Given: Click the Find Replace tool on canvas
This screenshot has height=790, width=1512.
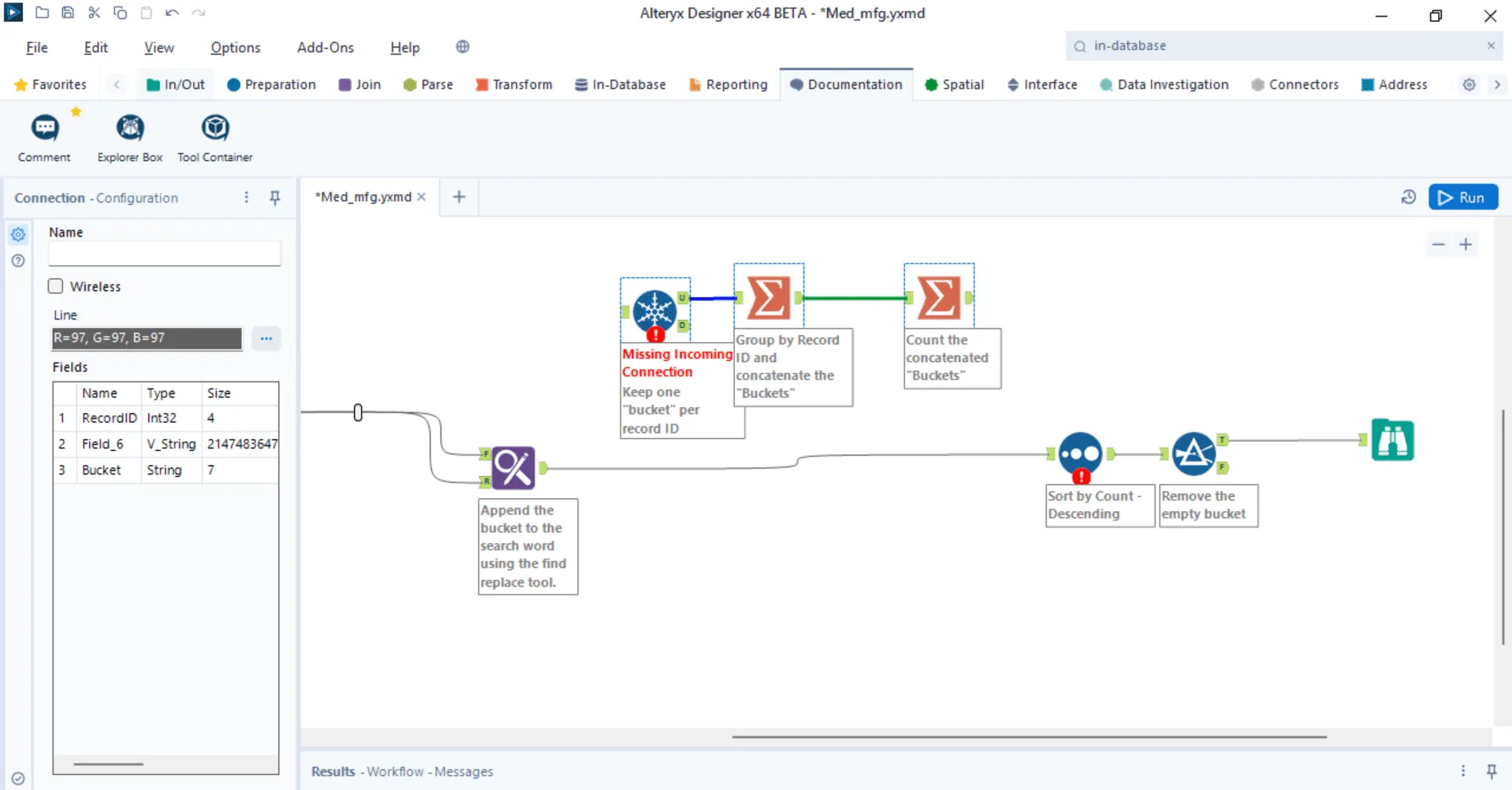Looking at the screenshot, I should click(x=513, y=468).
